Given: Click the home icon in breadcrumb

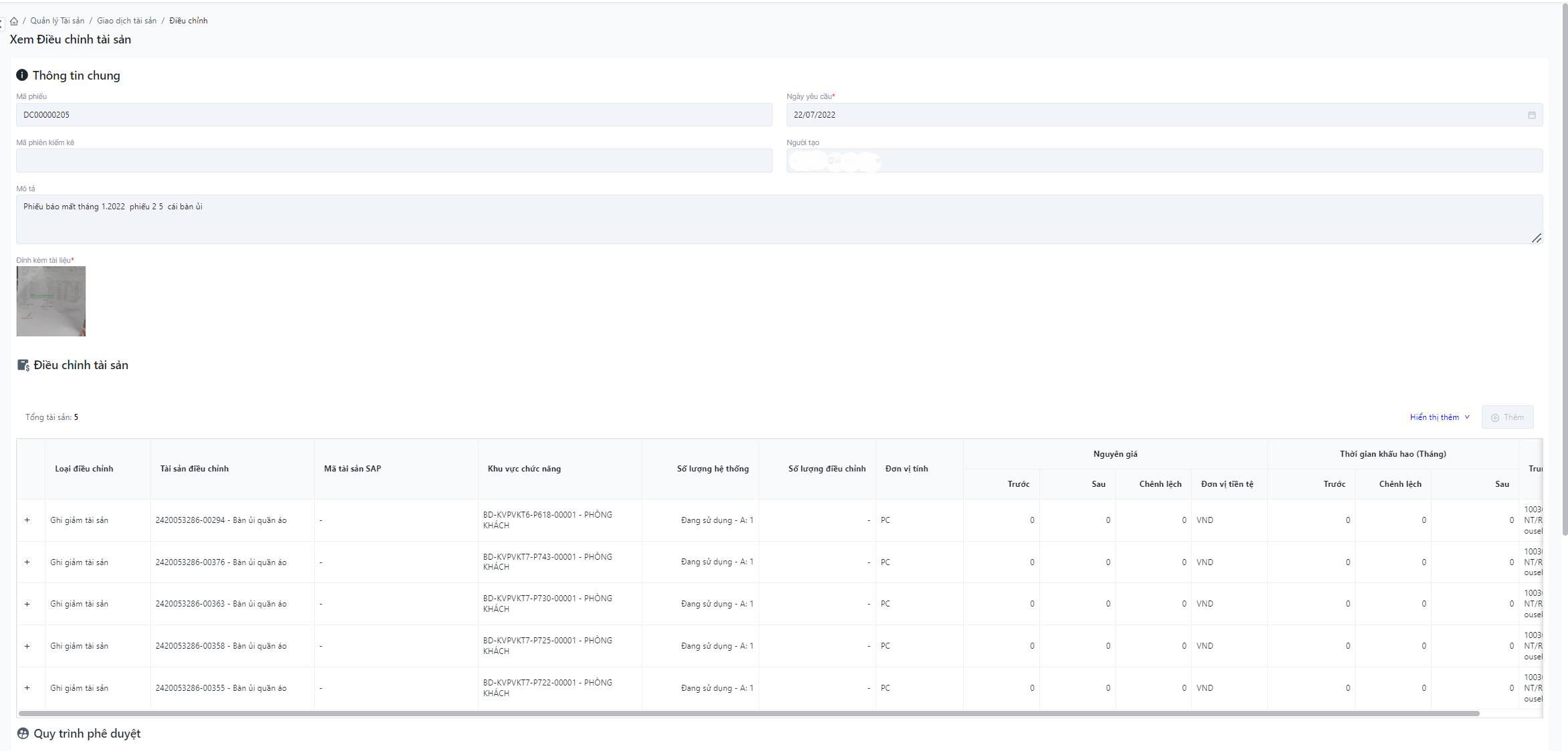Looking at the screenshot, I should (x=13, y=21).
